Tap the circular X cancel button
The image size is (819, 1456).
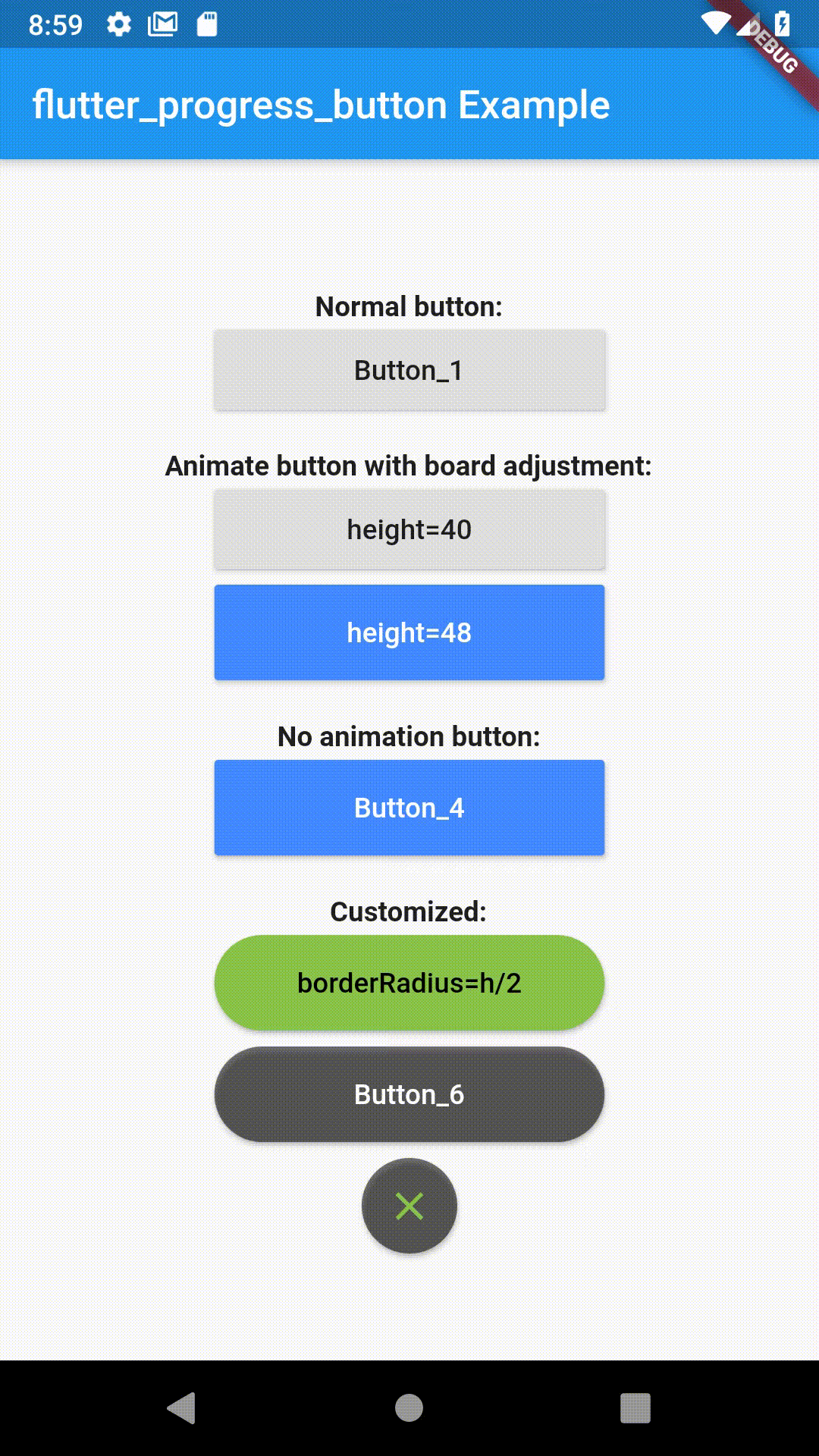(409, 1206)
